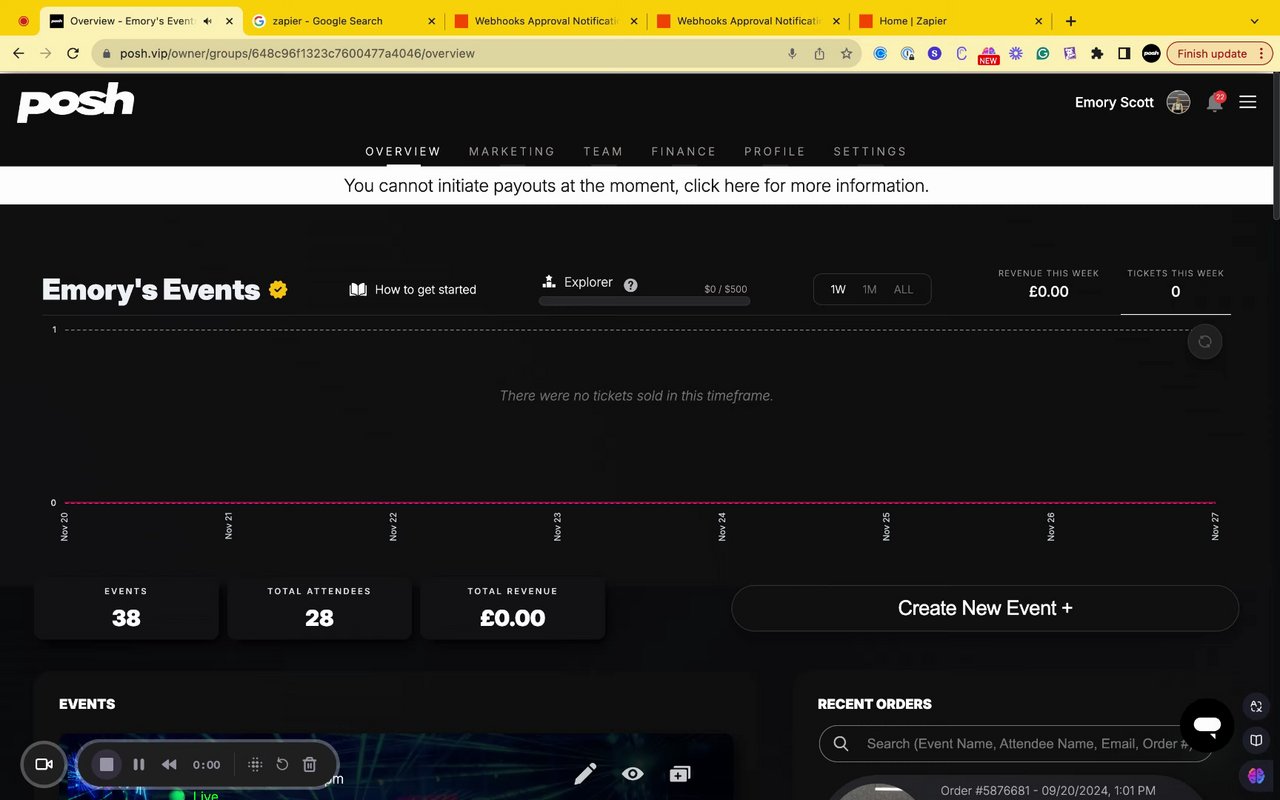This screenshot has height=800, width=1280.
Task: Open the chat support bubble
Action: 1207,725
